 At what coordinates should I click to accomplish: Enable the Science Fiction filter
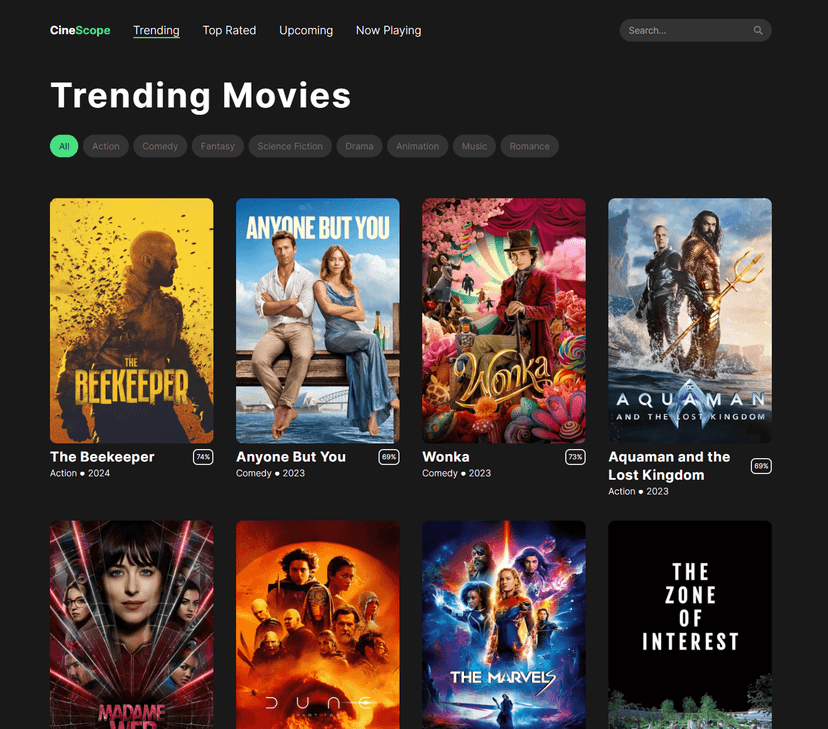click(x=290, y=146)
